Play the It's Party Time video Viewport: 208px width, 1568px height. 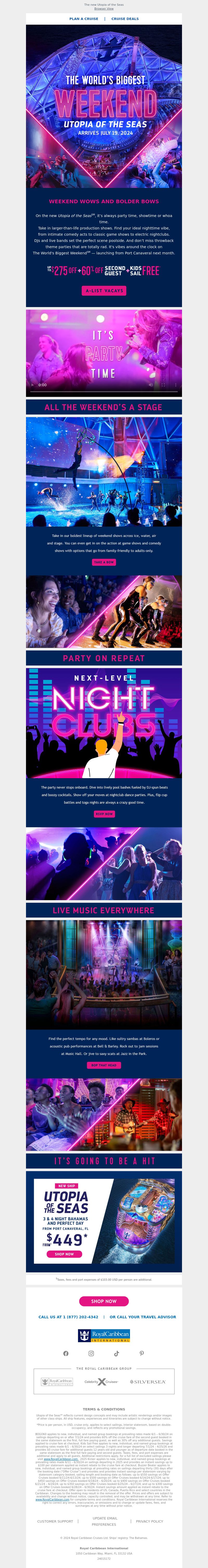32,385
